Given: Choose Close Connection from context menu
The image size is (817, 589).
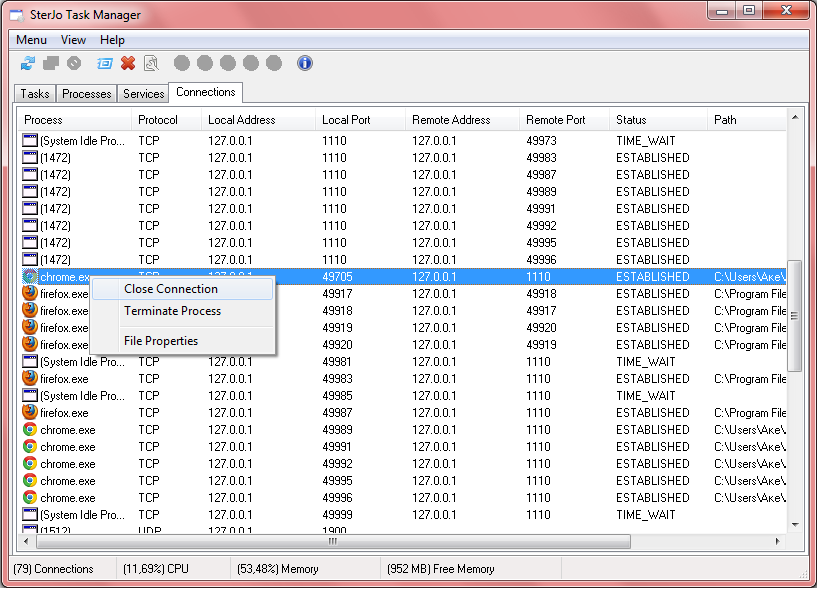Looking at the screenshot, I should (x=171, y=289).
